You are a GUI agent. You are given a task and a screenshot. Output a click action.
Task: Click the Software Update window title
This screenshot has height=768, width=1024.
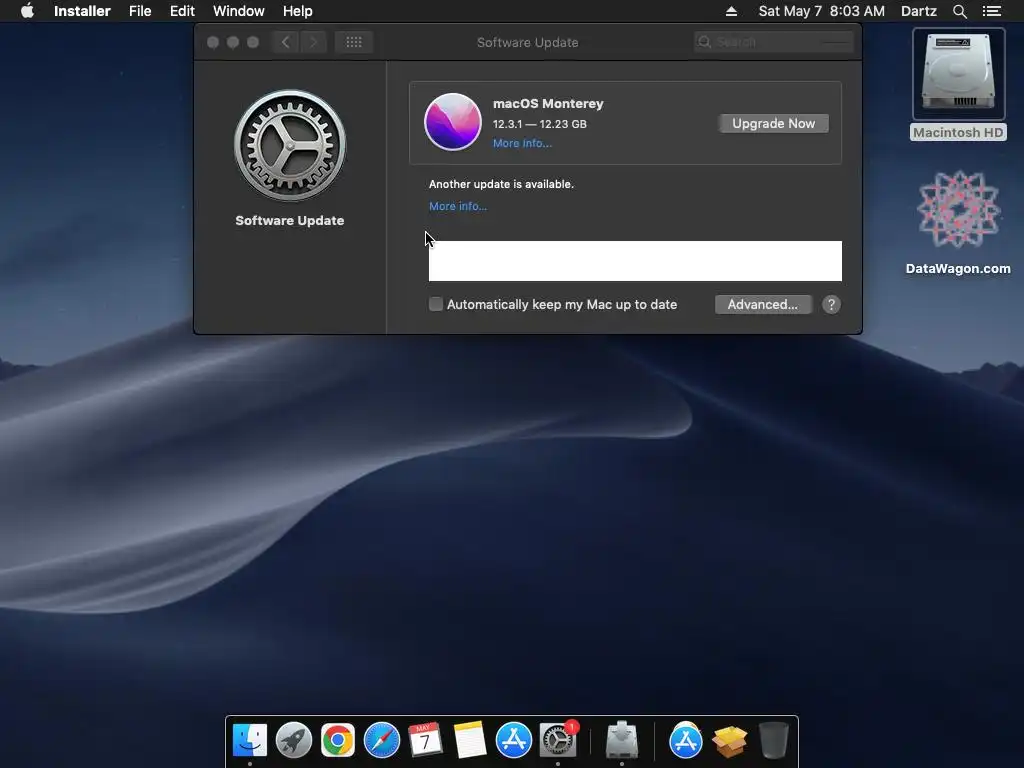click(x=528, y=42)
